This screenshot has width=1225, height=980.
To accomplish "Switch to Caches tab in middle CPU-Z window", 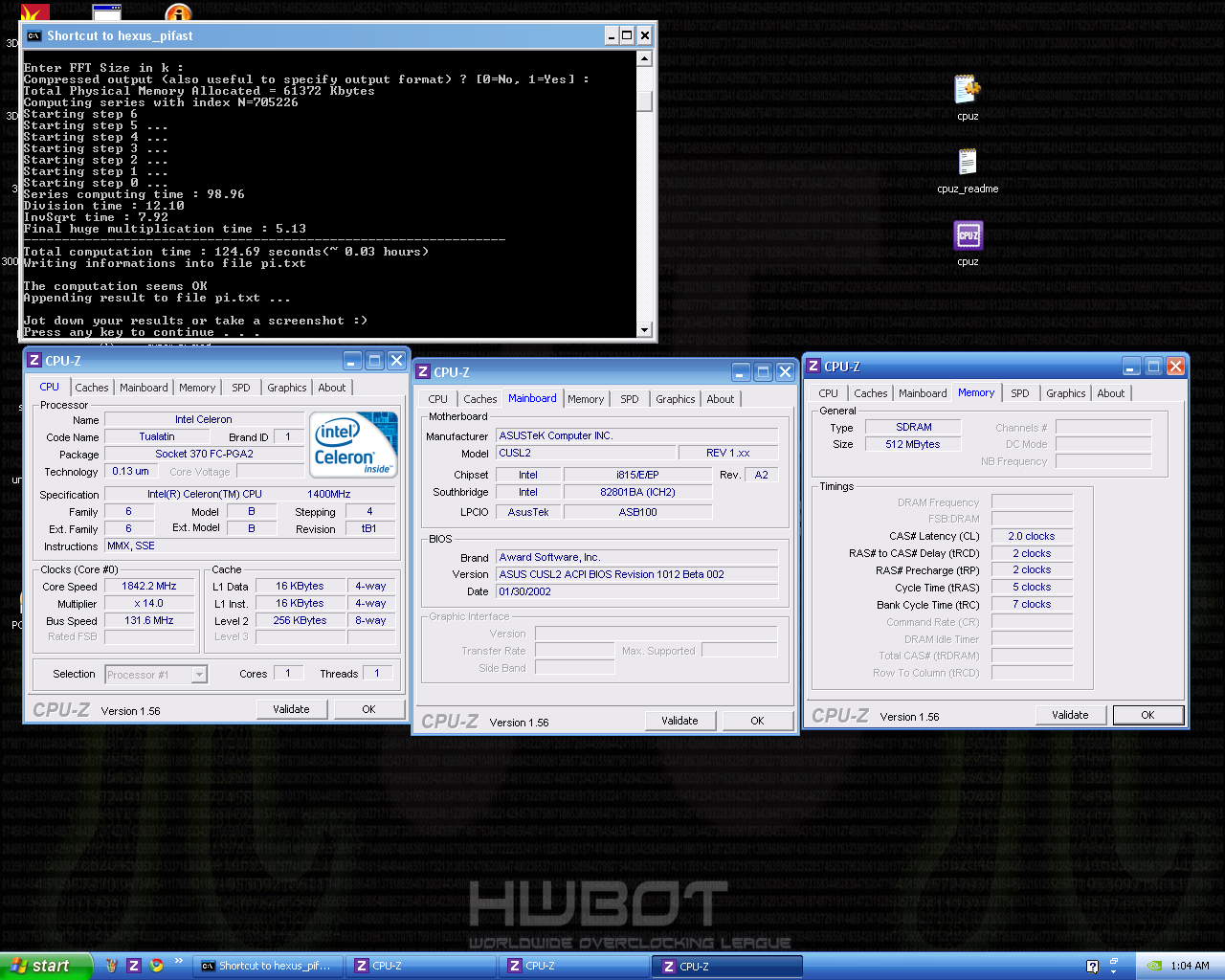I will click(x=480, y=399).
